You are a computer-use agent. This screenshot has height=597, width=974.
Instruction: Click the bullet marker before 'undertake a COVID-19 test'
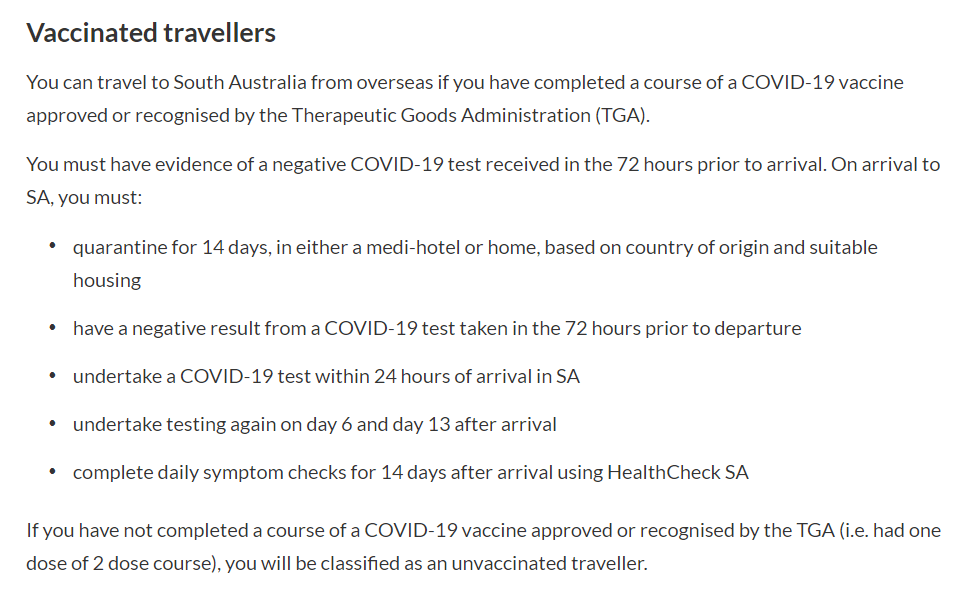pos(53,375)
